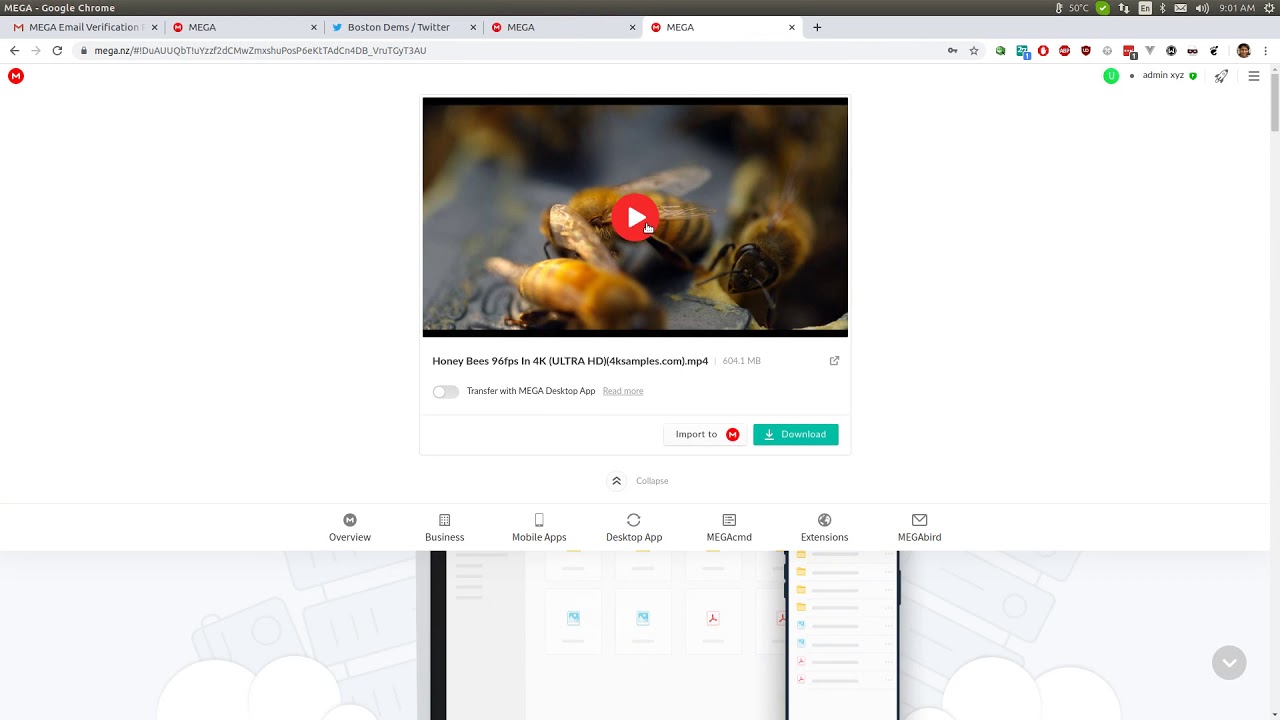This screenshot has width=1280, height=720.
Task: Open the file link icon beside 604.1 MB
Action: [x=834, y=361]
